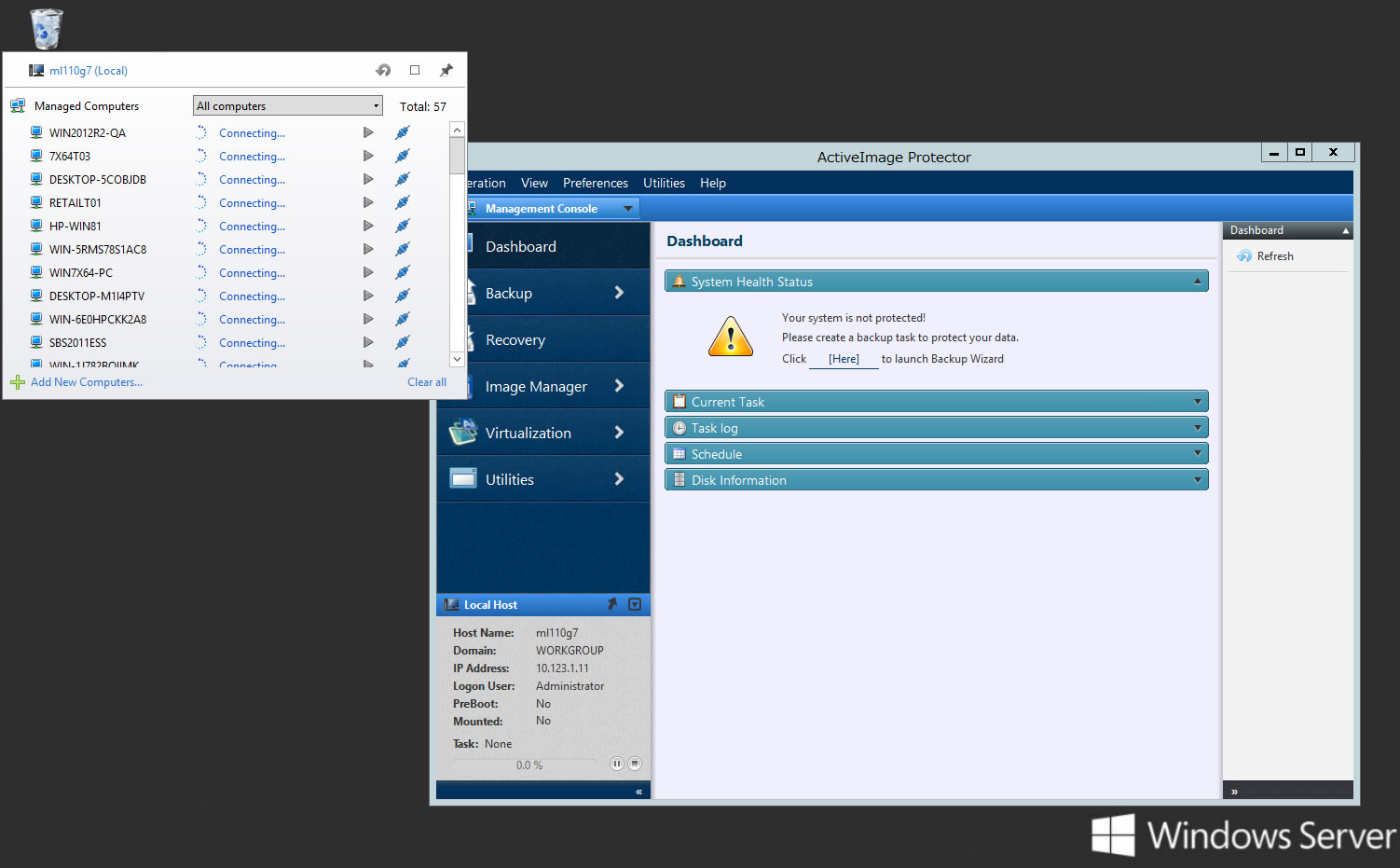Click the pause task button
The width and height of the screenshot is (1400, 868).
(x=616, y=764)
